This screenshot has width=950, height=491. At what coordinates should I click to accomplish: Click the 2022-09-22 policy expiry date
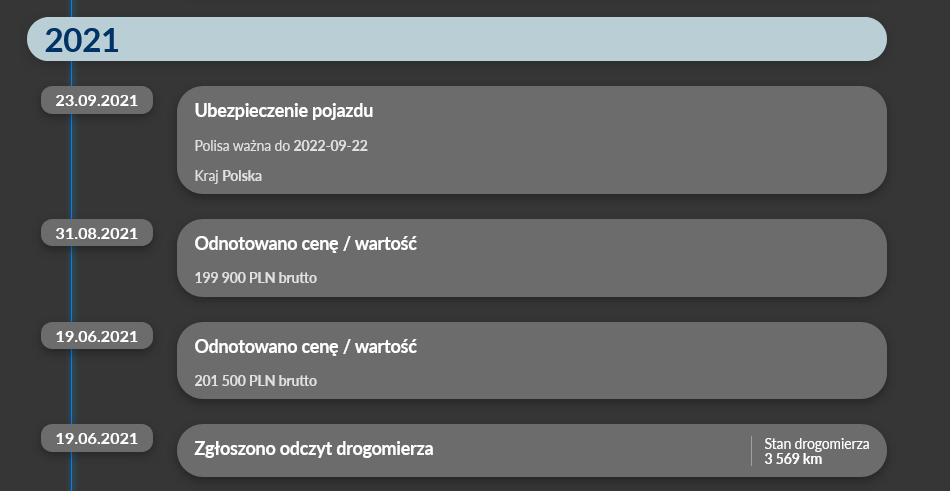click(331, 146)
